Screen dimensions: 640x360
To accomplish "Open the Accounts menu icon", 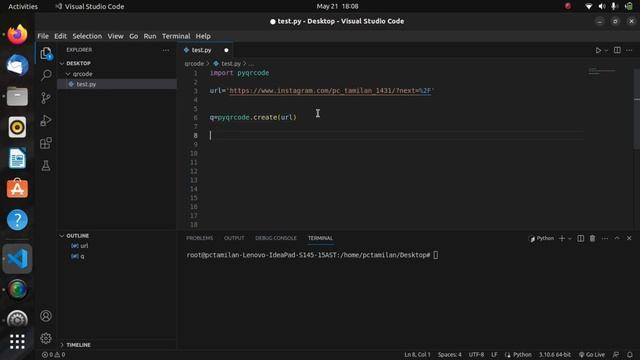I will (x=46, y=316).
